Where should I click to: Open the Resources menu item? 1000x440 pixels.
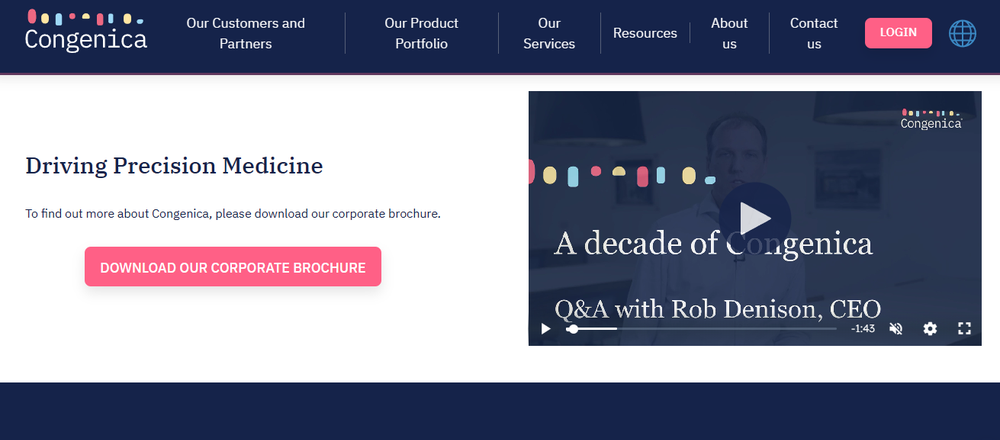click(x=645, y=33)
